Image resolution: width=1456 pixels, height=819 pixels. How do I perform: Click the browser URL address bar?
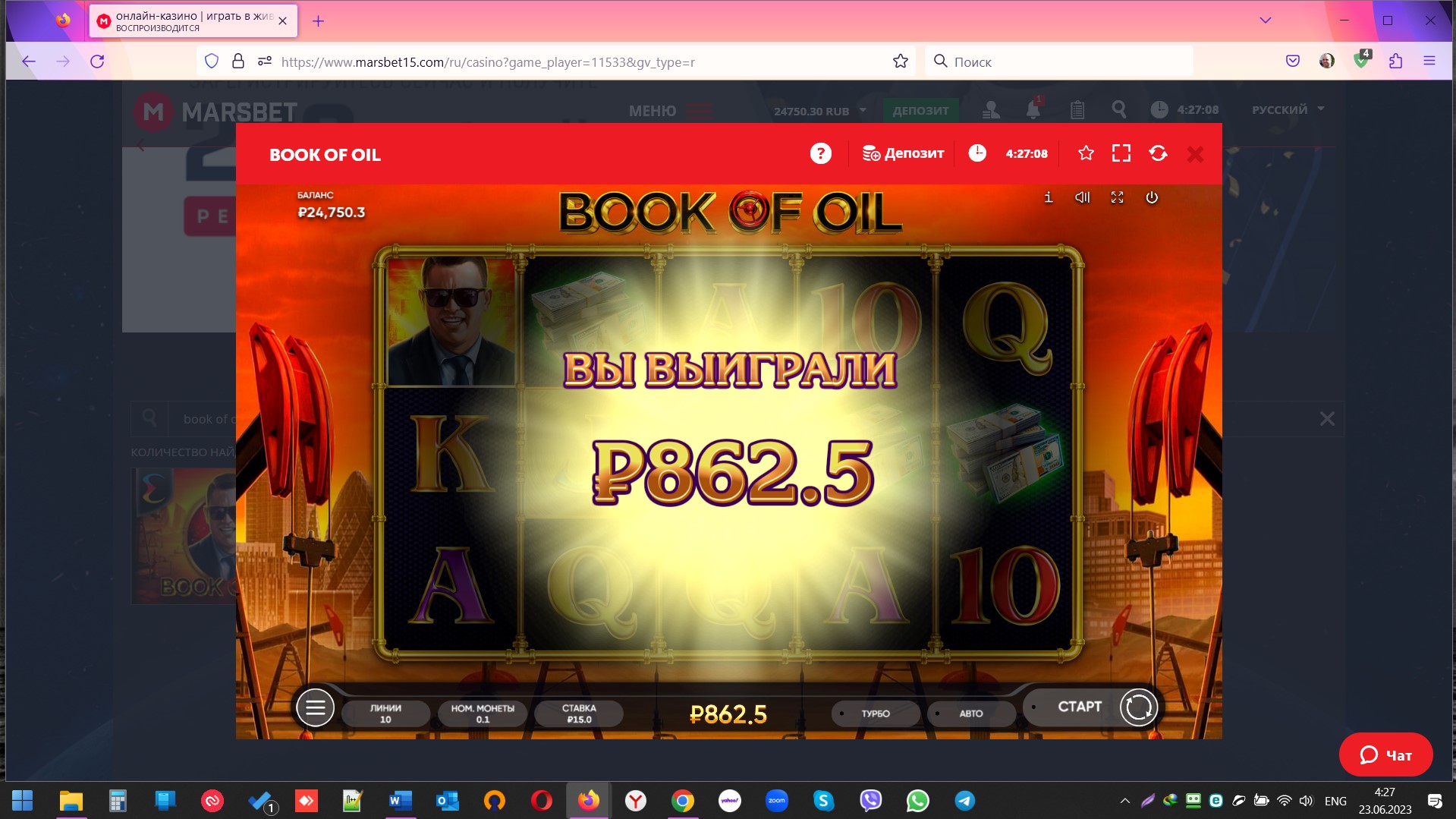(x=556, y=61)
